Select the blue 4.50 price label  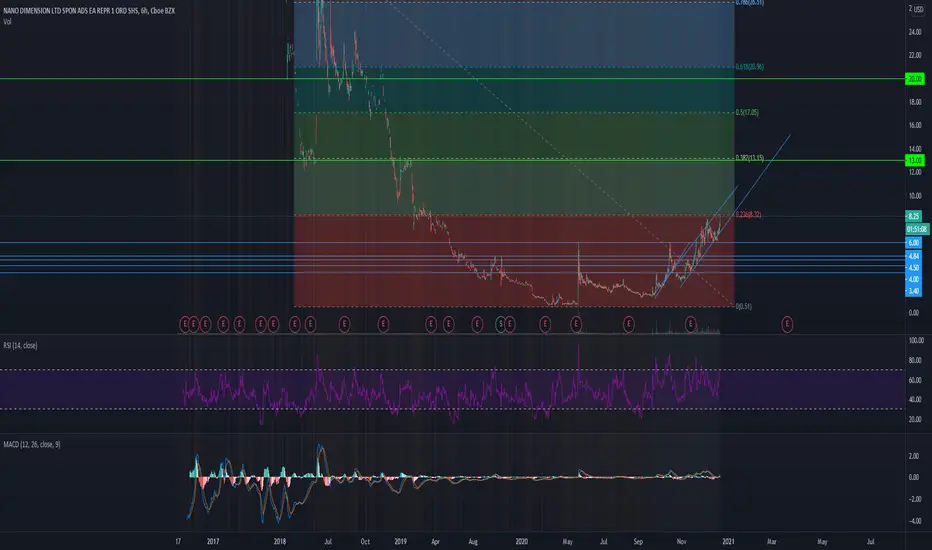914,268
